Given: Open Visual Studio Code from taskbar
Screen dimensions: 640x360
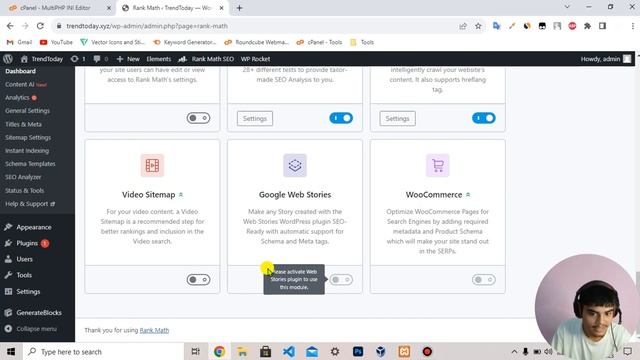Looking at the screenshot, I should tap(289, 351).
